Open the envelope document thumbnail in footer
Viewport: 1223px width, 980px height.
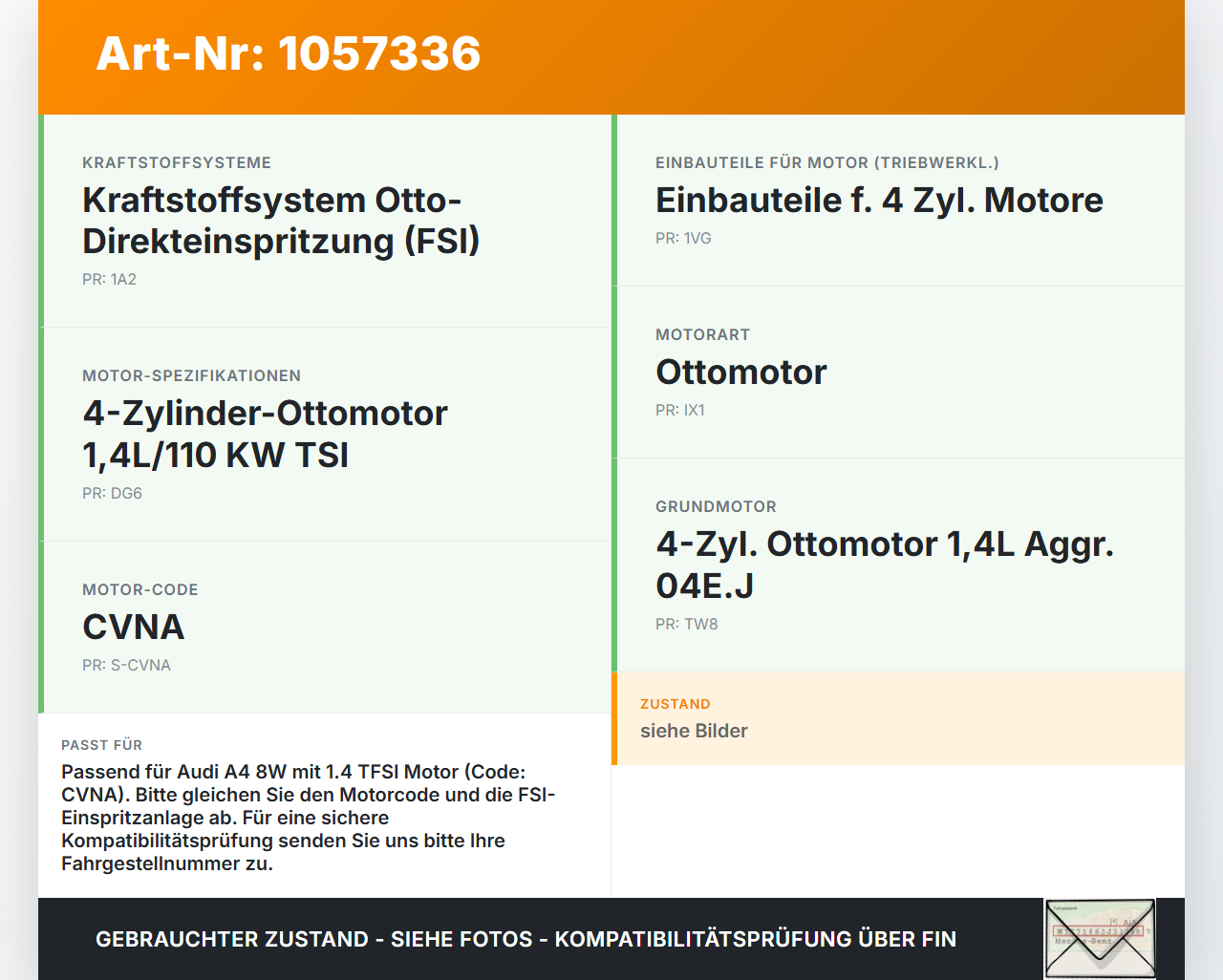tap(1100, 939)
